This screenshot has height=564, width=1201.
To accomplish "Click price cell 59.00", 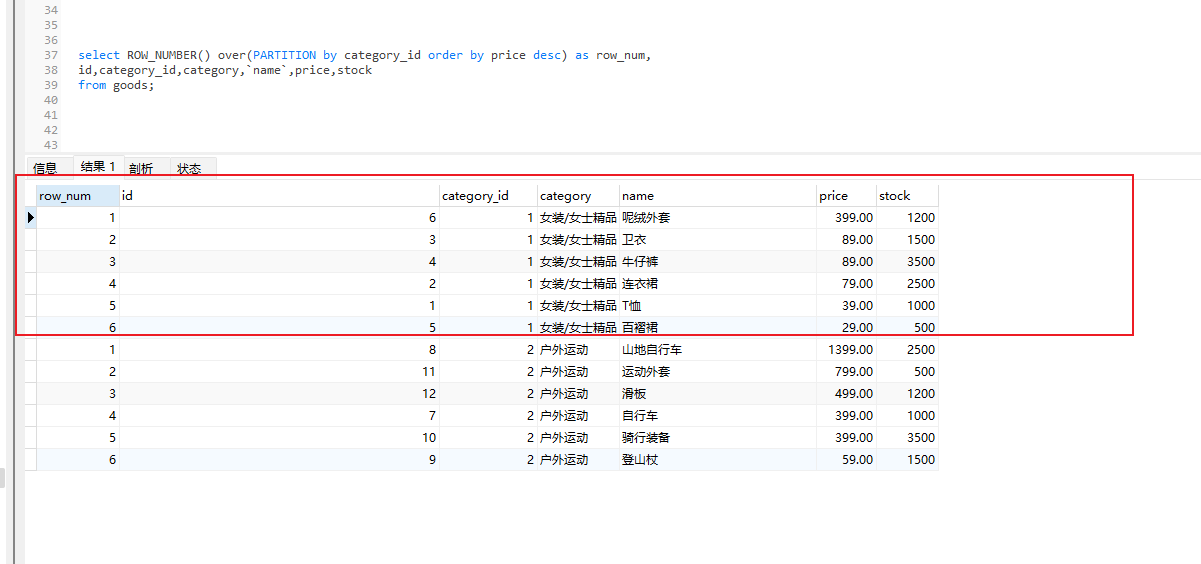I will (x=846, y=460).
